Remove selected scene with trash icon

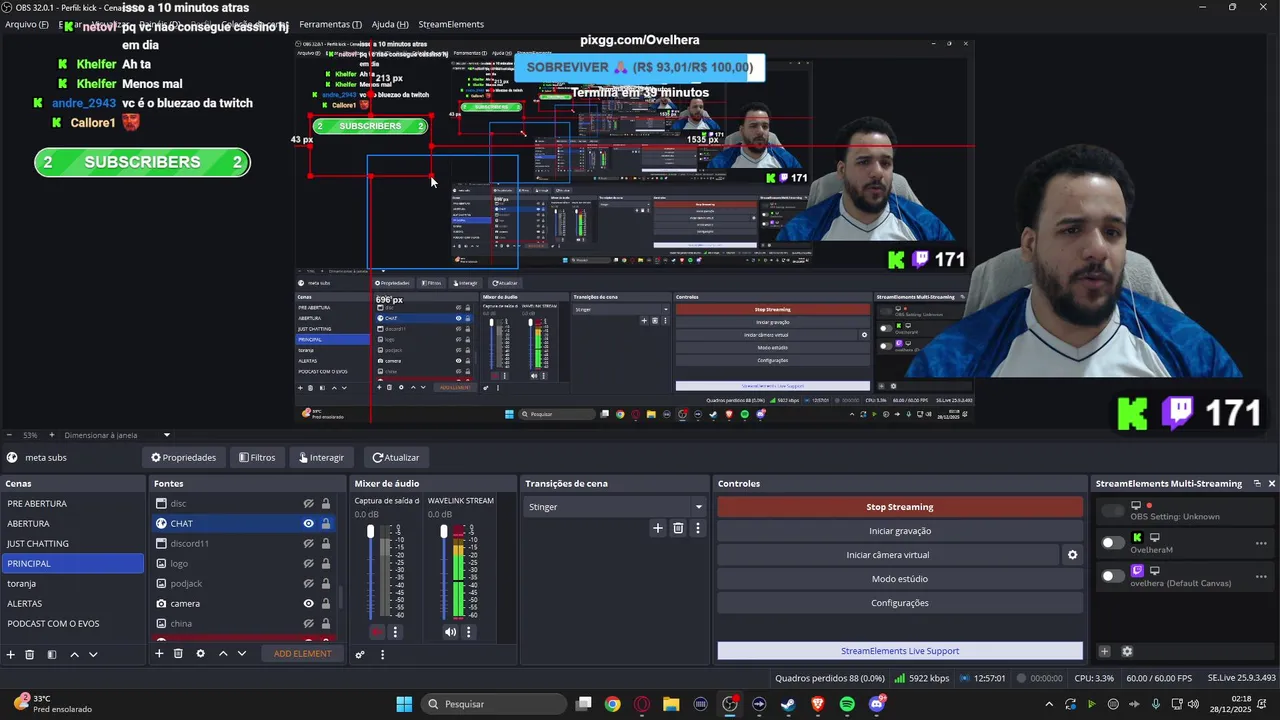click(x=30, y=654)
